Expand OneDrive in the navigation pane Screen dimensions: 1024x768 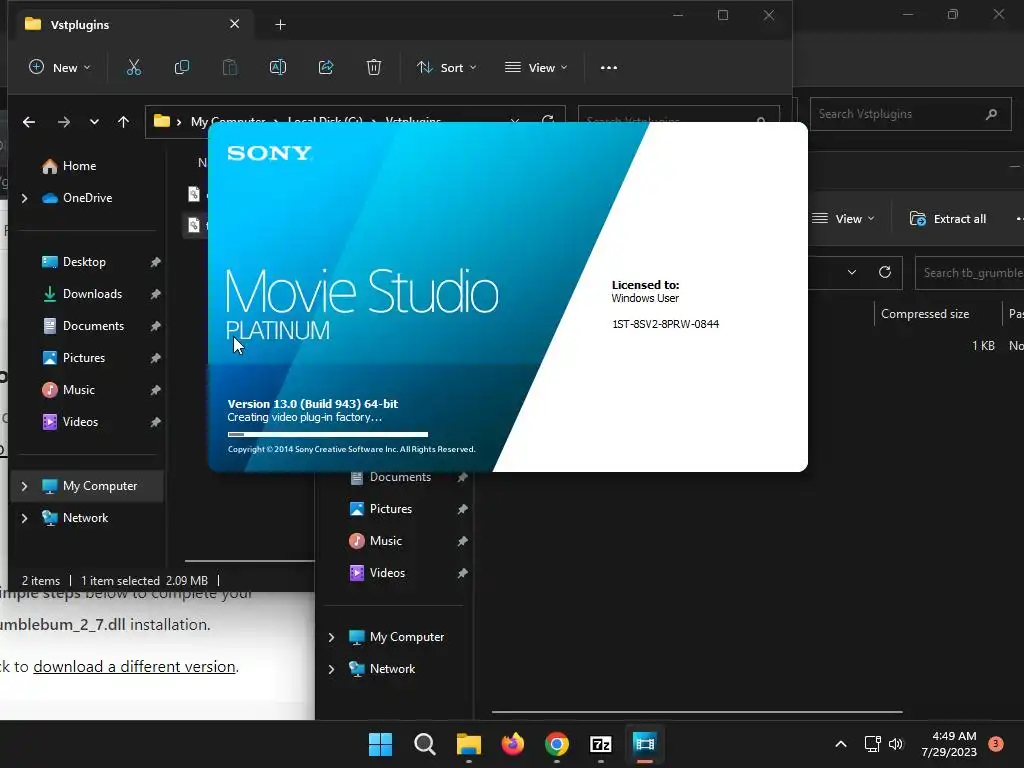pyautogui.click(x=25, y=198)
